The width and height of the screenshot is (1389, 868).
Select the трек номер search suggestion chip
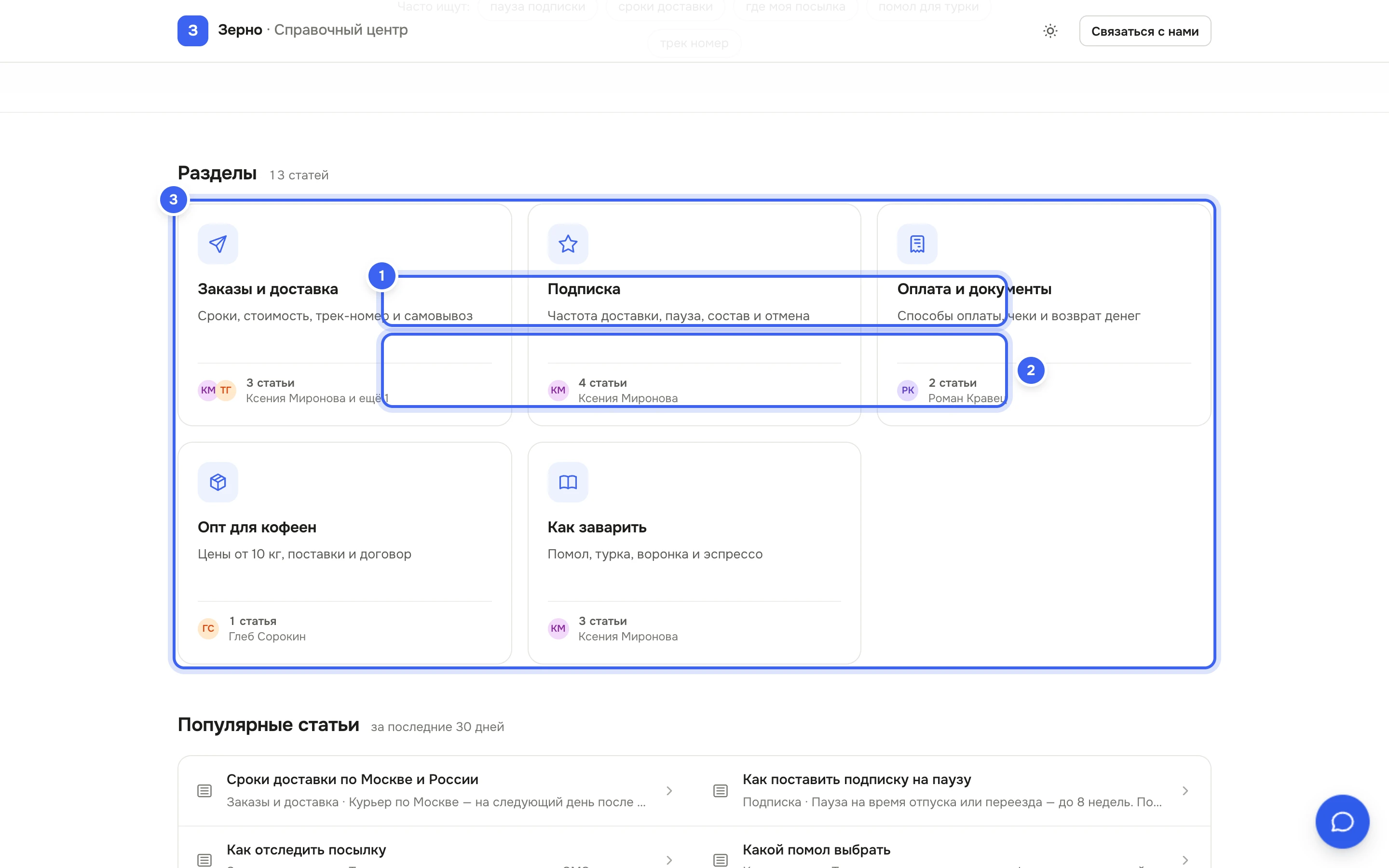694,43
